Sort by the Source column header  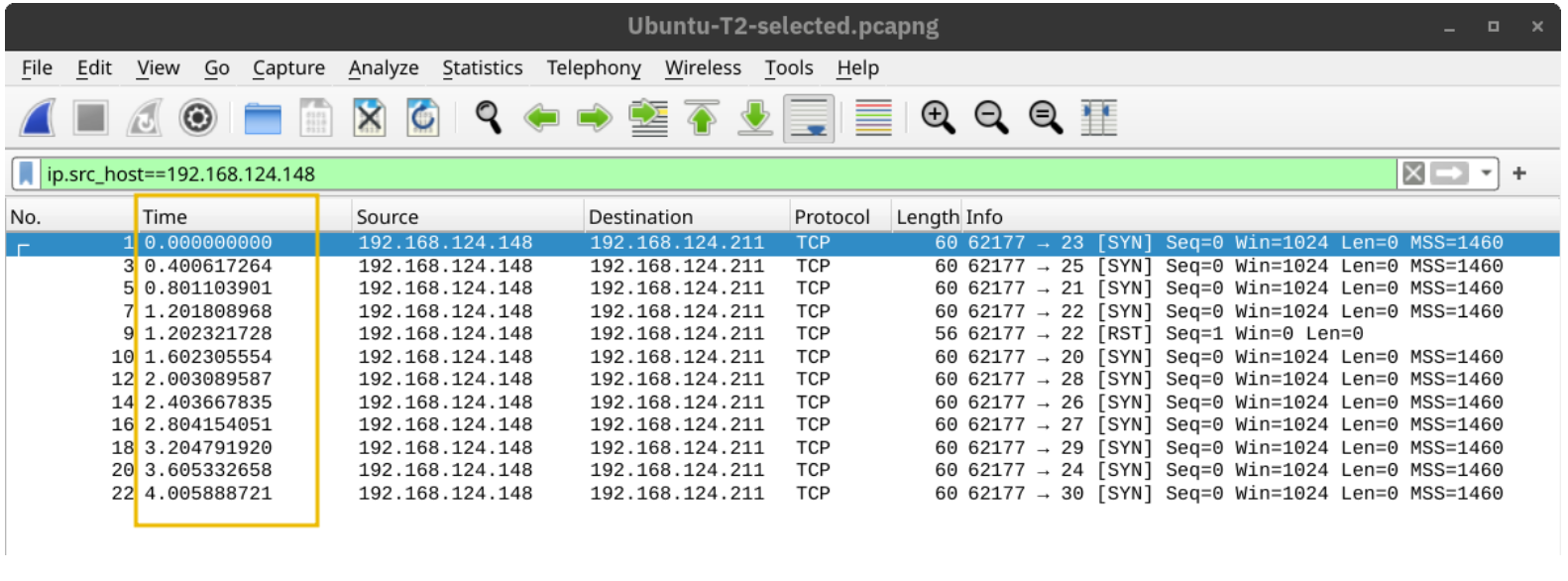(x=468, y=216)
